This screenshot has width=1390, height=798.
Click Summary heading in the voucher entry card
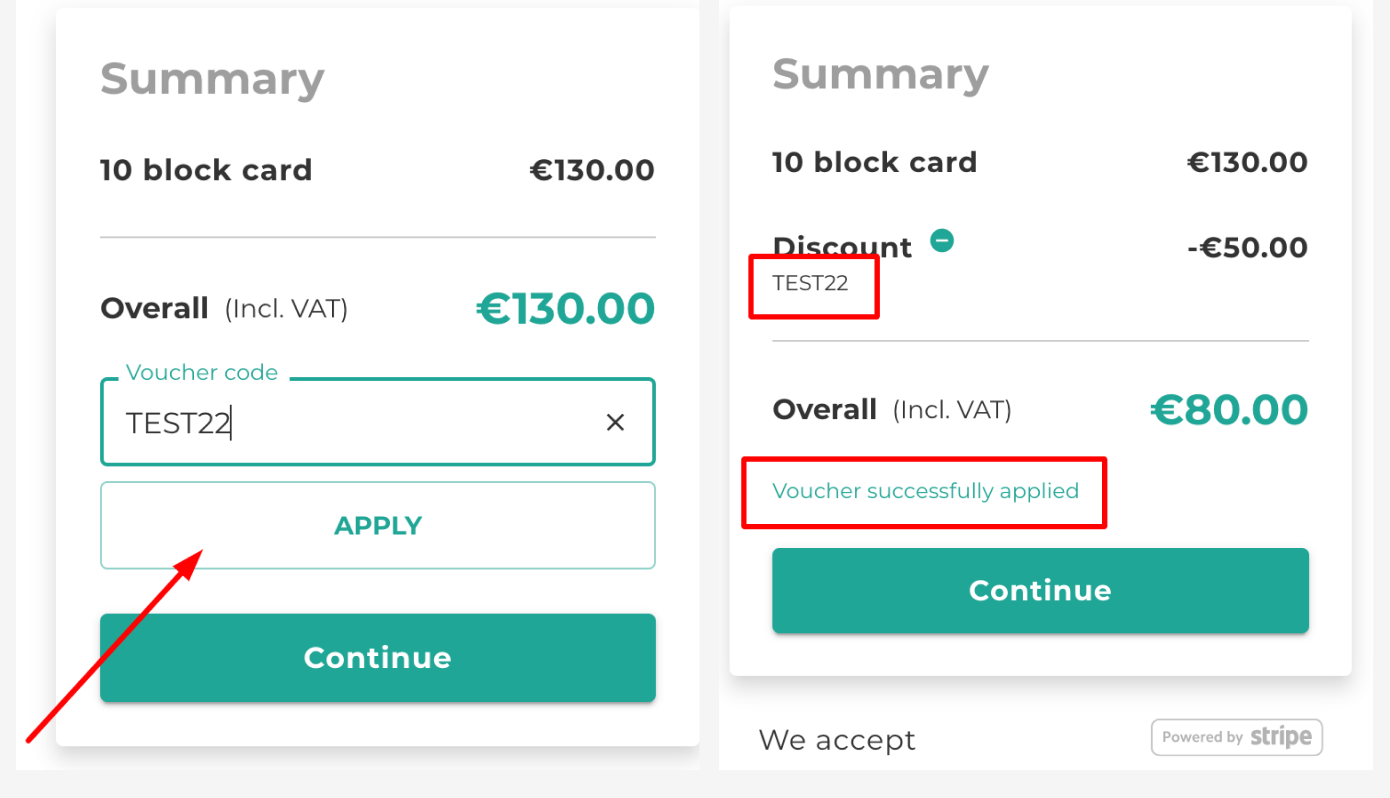point(212,79)
